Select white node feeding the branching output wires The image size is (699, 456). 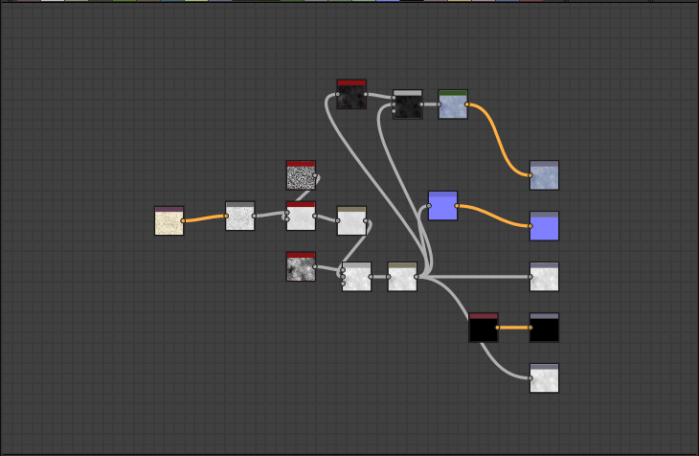tap(402, 277)
